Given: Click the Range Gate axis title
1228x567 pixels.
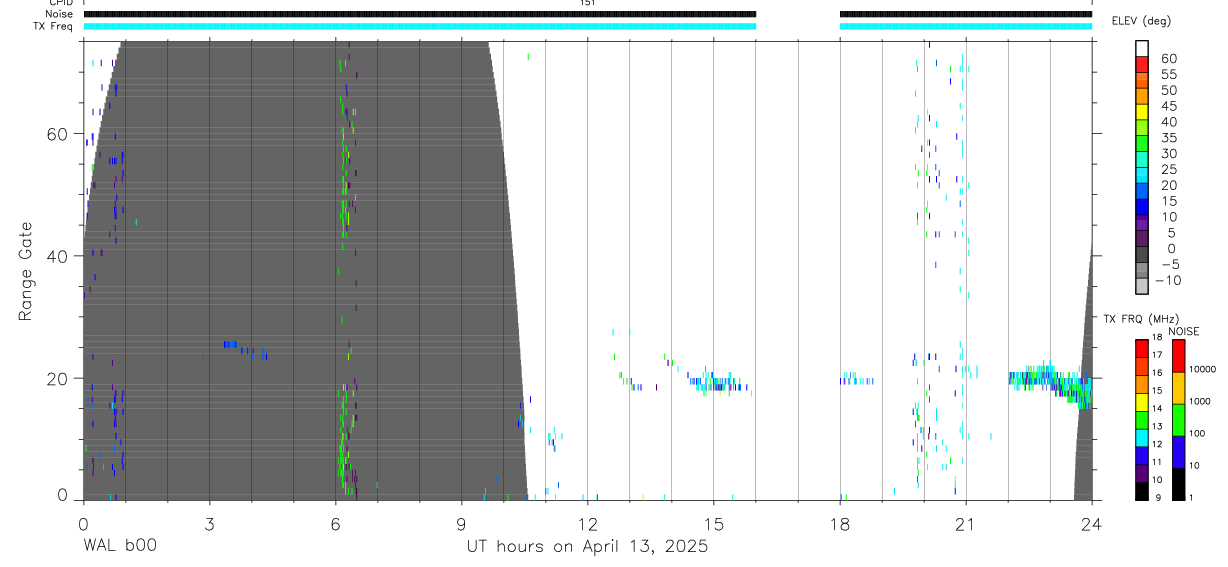Looking at the screenshot, I should click(x=25, y=272).
